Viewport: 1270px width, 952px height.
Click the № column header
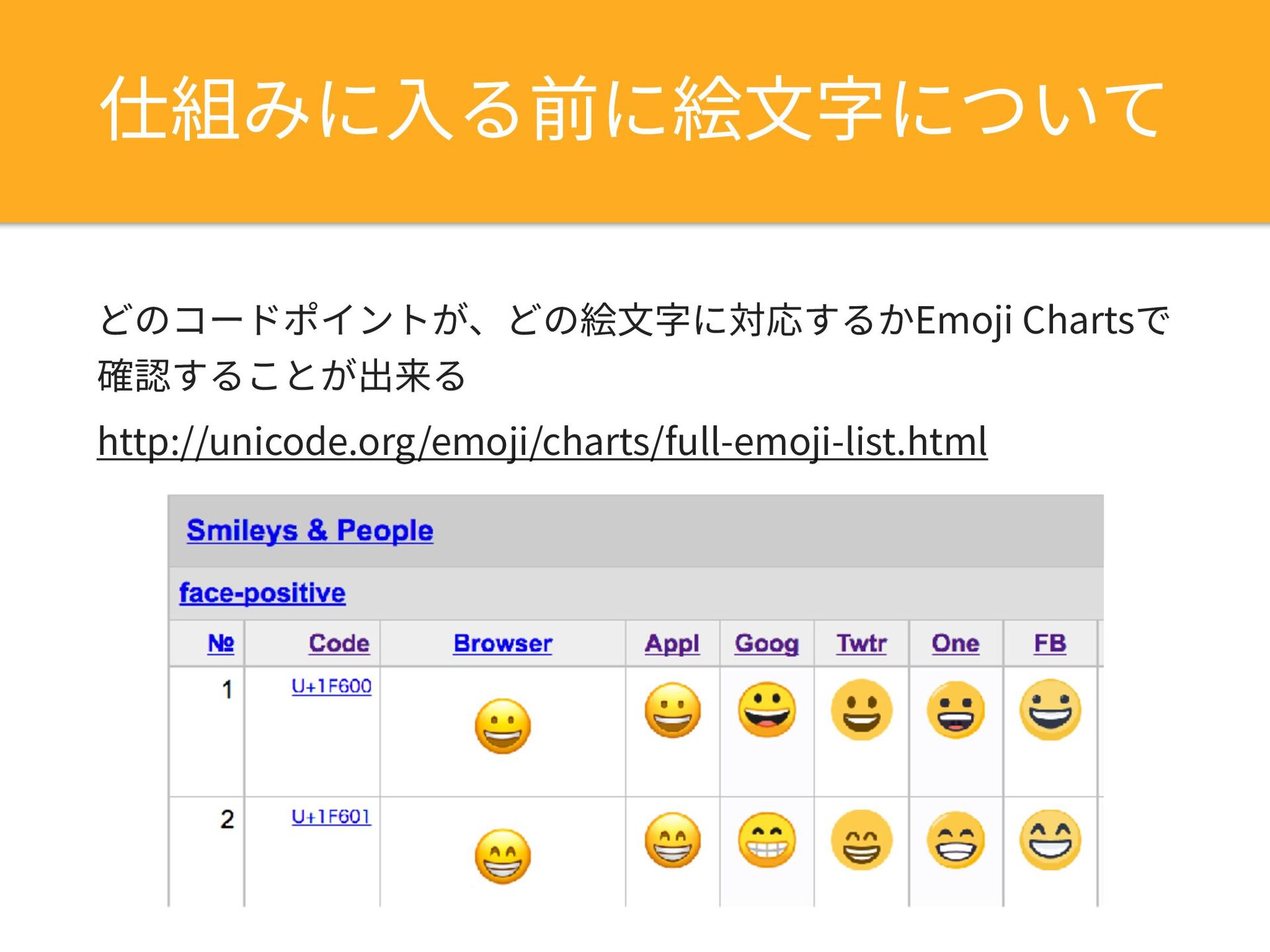click(221, 643)
